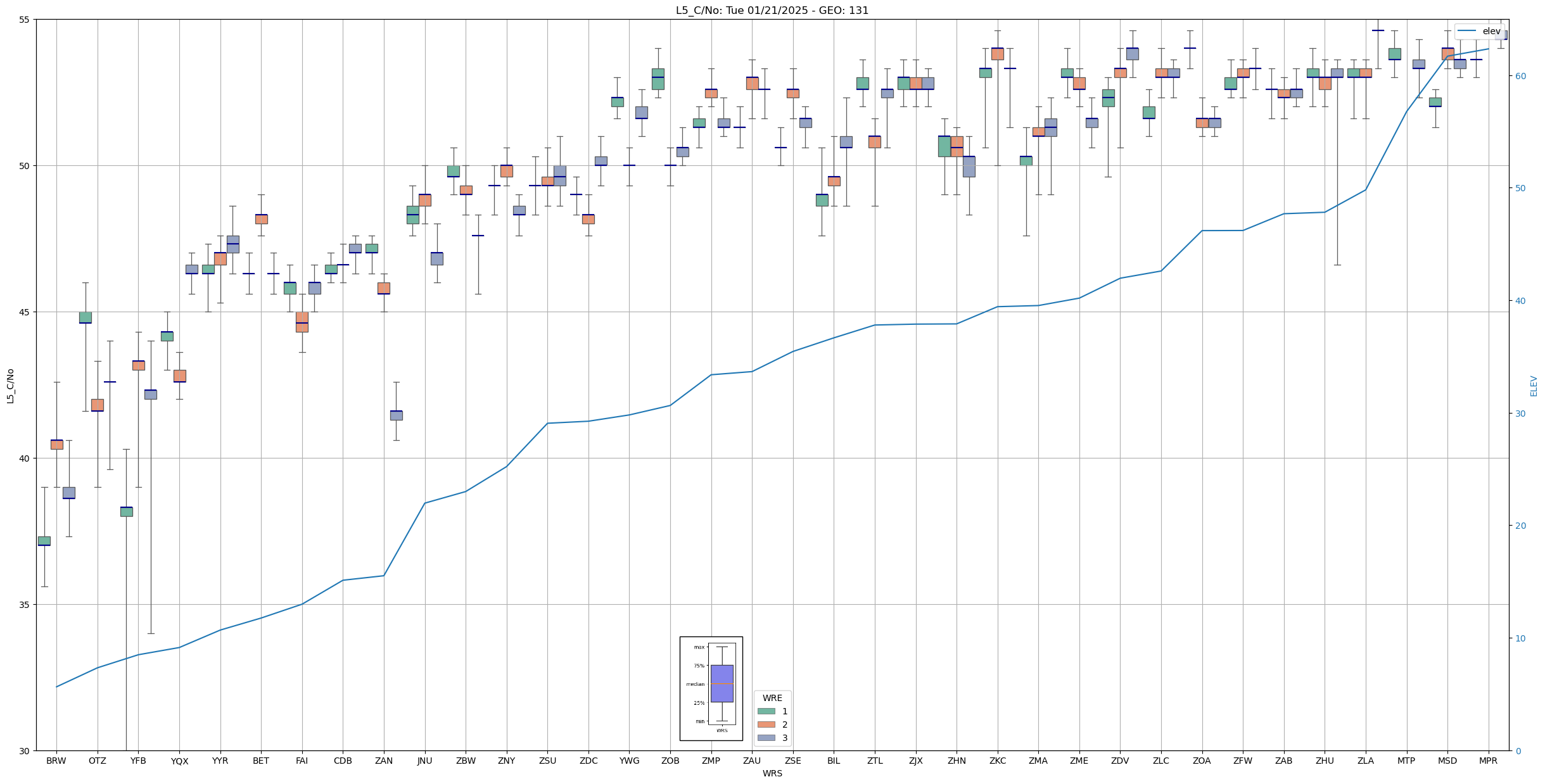This screenshot has width=1545, height=784.
Task: Click the green WRE 1 legend swatch
Action: coord(766,711)
